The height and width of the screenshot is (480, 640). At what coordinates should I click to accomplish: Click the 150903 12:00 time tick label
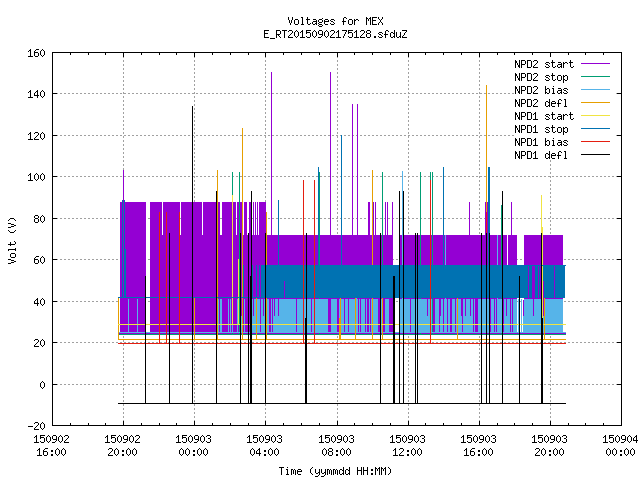pyautogui.click(x=407, y=446)
